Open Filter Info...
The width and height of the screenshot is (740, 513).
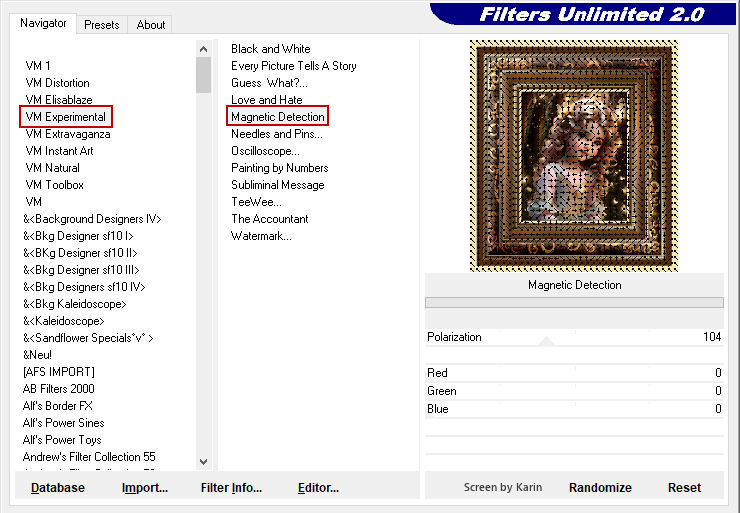pyautogui.click(x=231, y=488)
